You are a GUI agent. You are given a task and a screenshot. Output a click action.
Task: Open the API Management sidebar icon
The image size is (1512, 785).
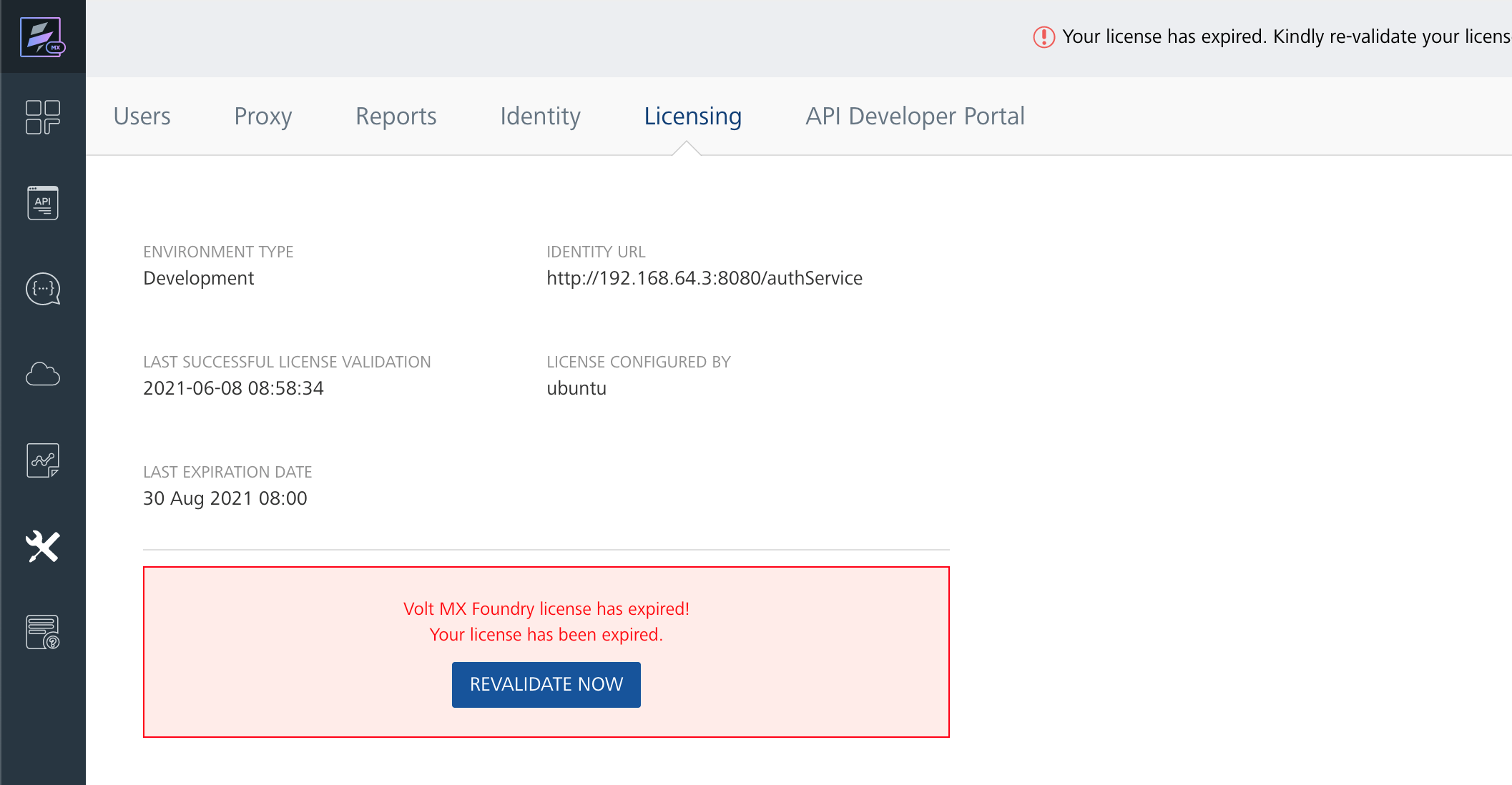coord(43,203)
